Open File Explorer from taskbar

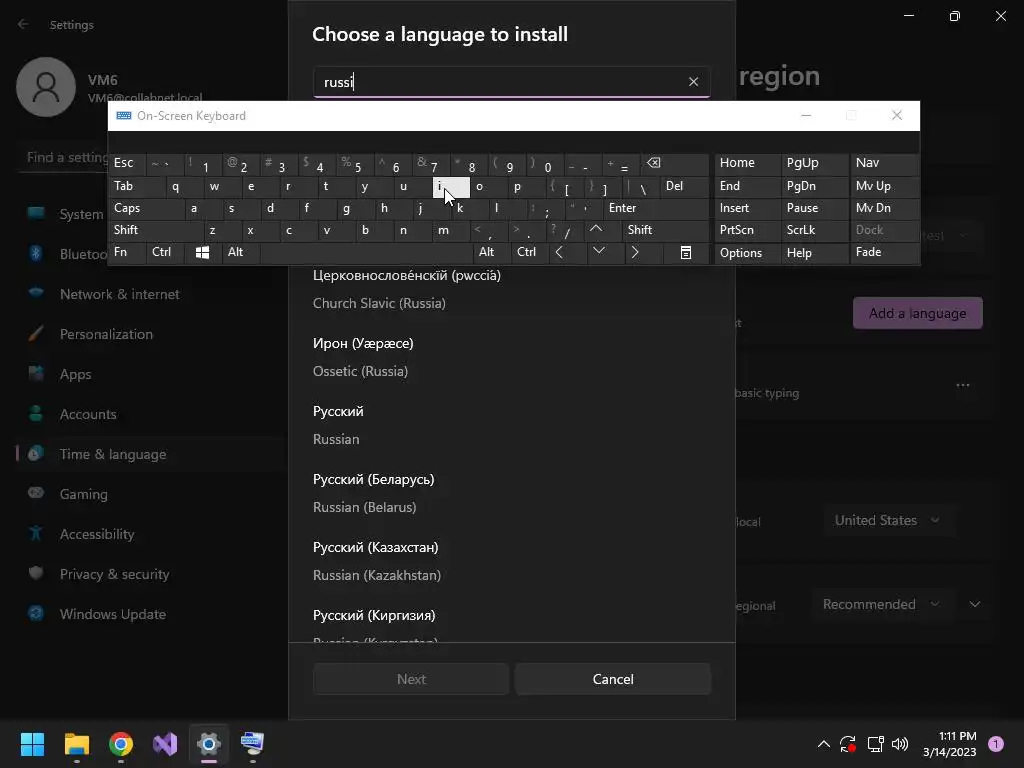76,744
